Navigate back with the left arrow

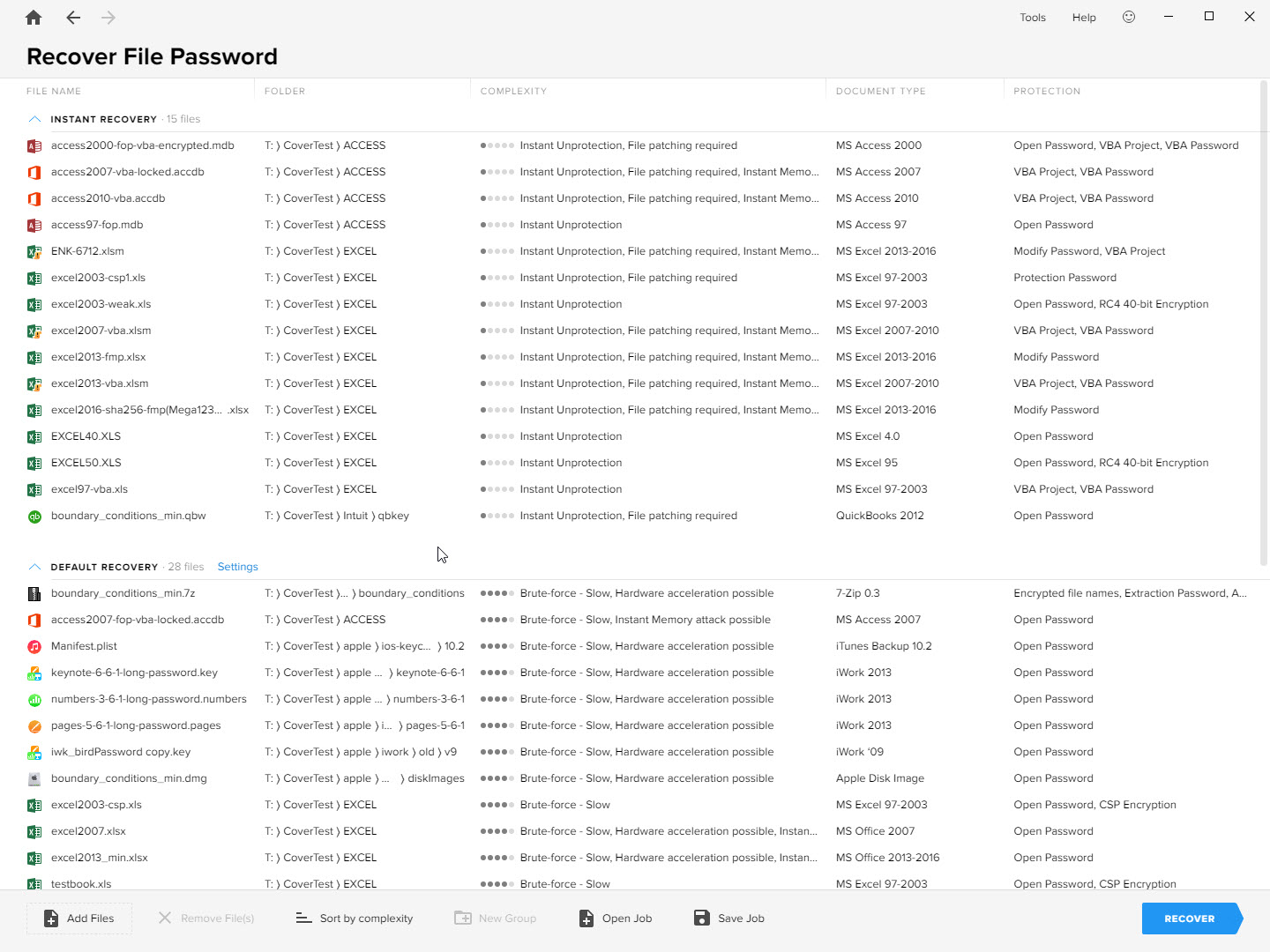coord(73,18)
